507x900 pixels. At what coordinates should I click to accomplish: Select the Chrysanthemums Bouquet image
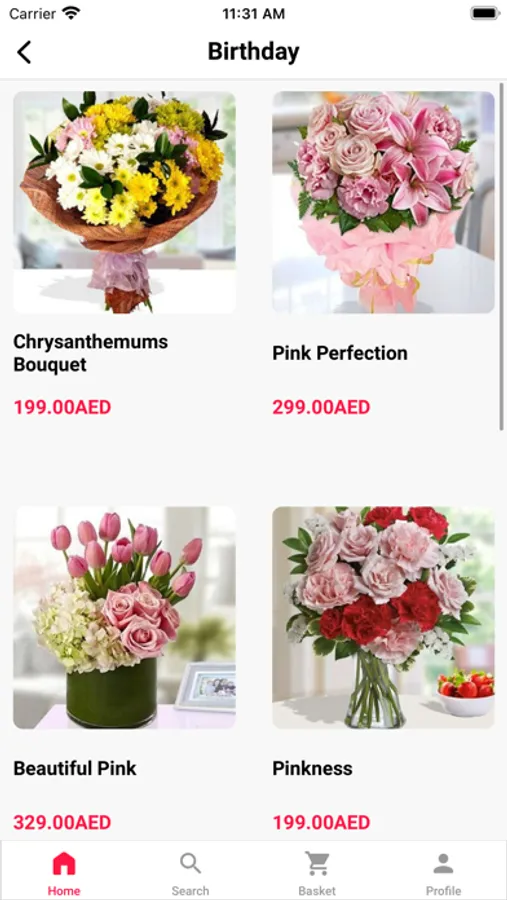click(125, 202)
